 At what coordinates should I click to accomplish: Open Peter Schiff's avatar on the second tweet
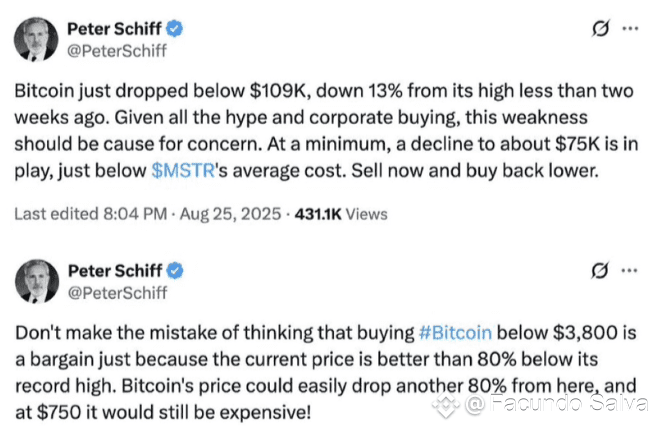coord(37,281)
